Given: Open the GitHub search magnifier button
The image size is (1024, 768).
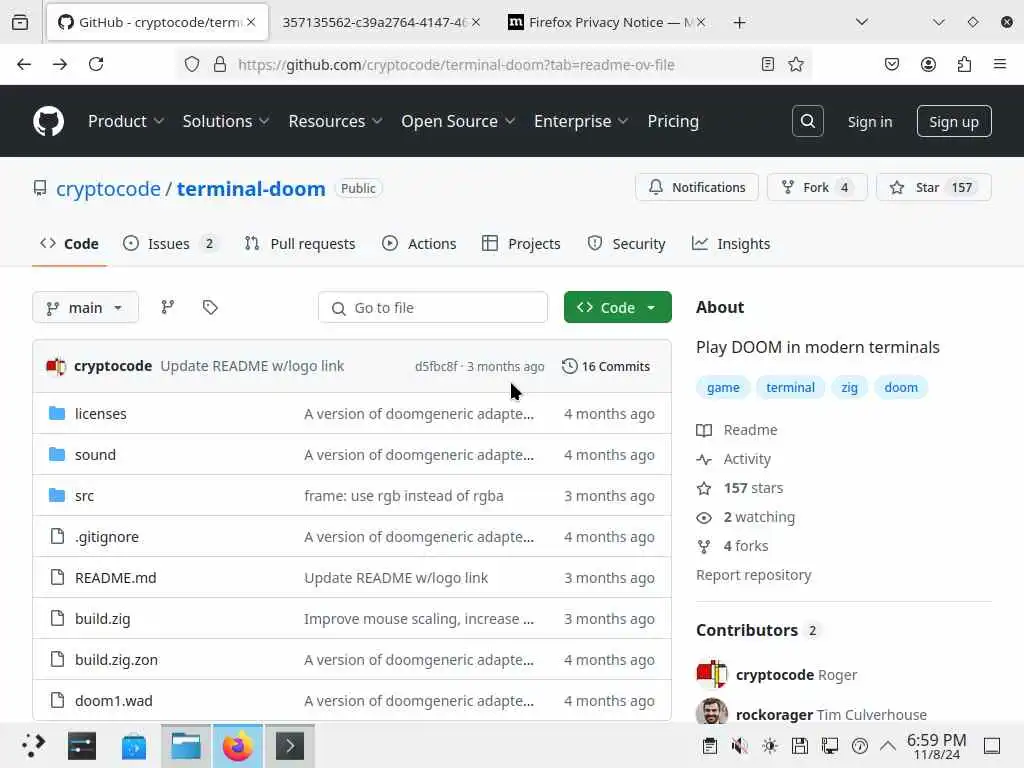Looking at the screenshot, I should tap(807, 121).
